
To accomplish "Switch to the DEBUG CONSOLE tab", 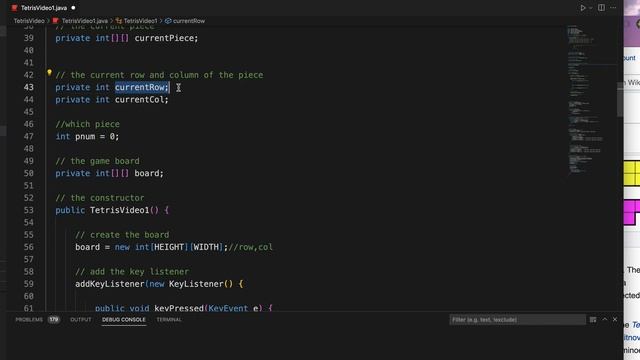I will (x=124, y=320).
